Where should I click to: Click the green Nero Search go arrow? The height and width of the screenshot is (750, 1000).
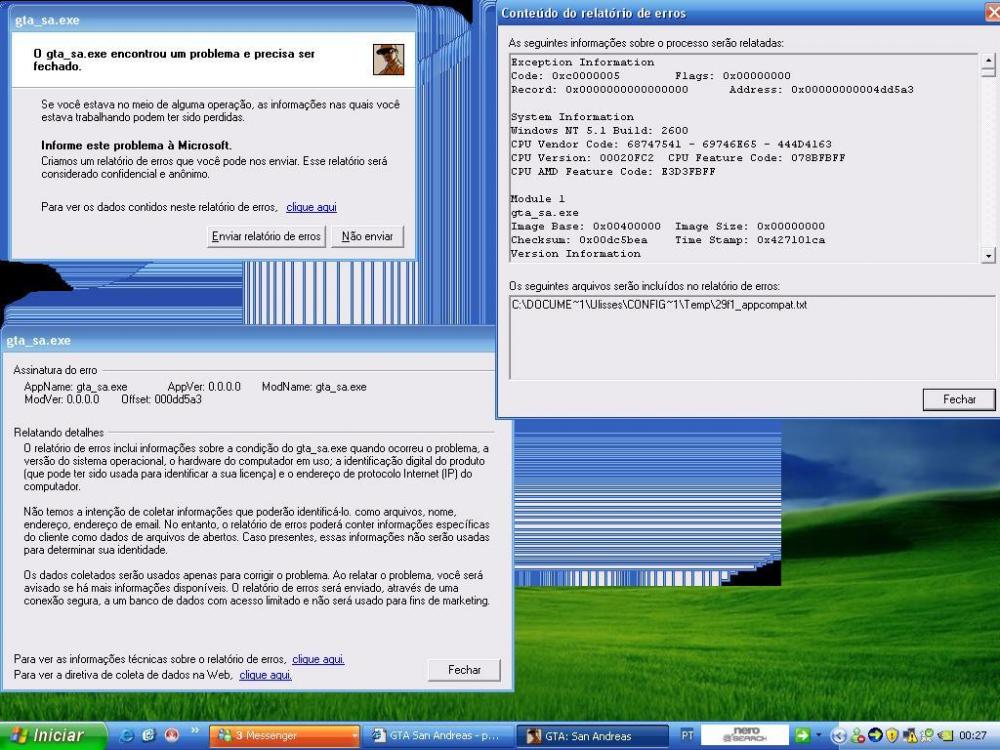tap(801, 736)
